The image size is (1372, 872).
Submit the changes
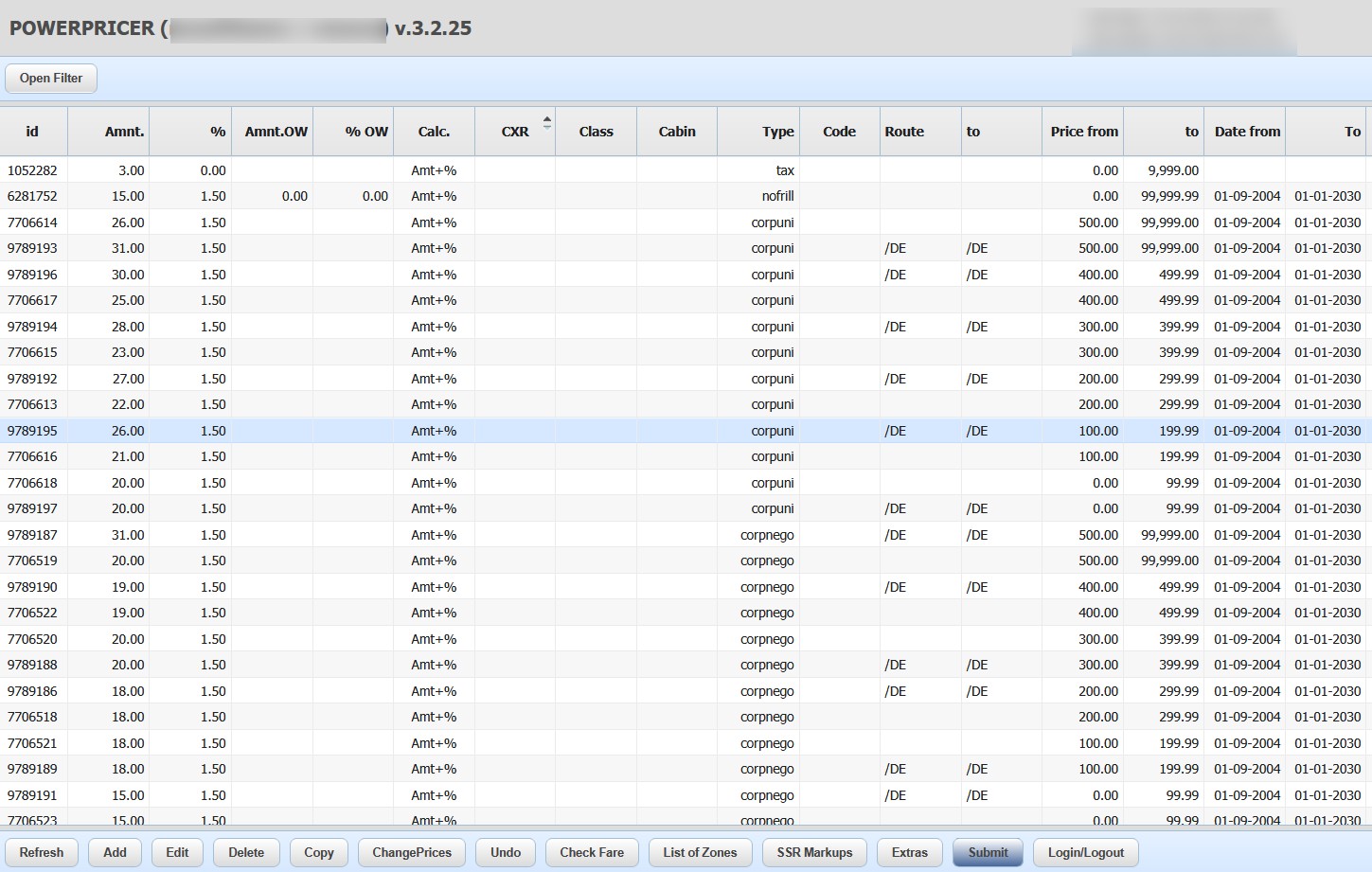(988, 852)
